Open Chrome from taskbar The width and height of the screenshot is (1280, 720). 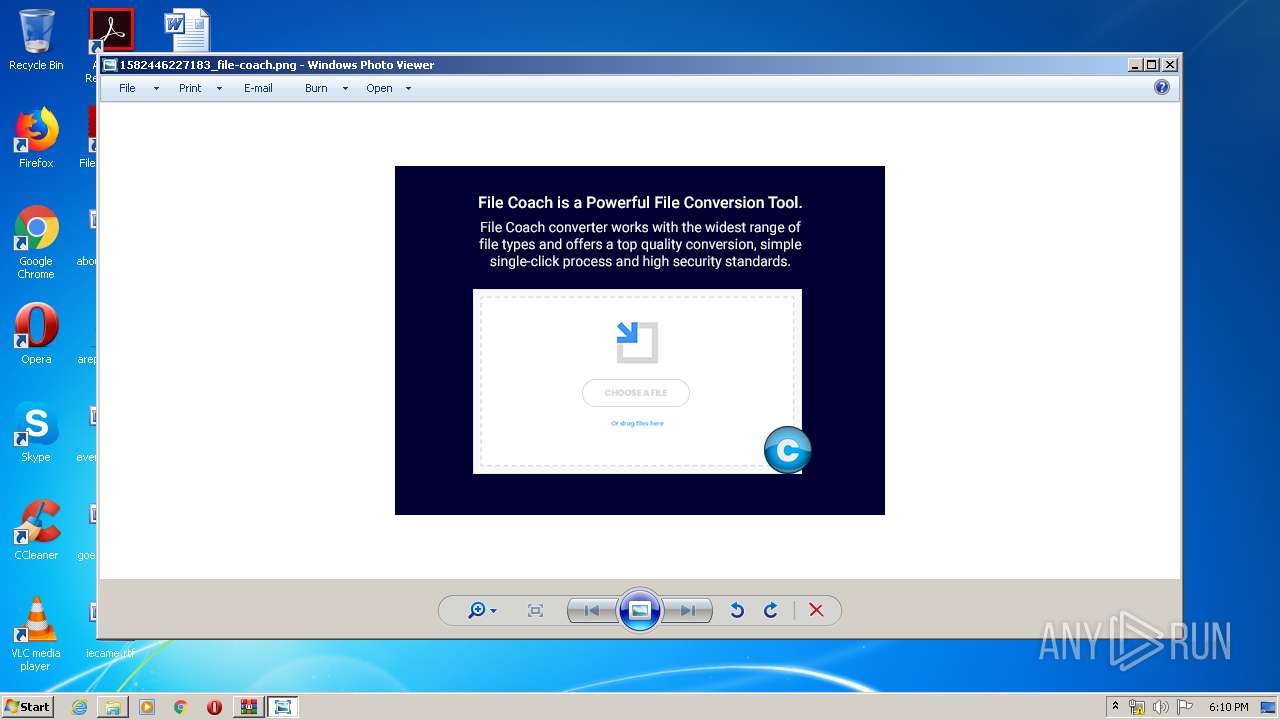click(x=180, y=707)
